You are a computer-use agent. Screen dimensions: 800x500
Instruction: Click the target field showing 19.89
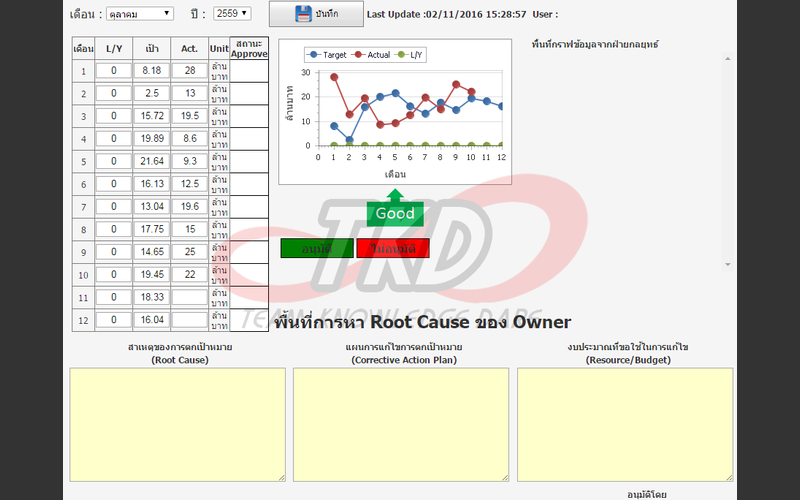(x=152, y=138)
